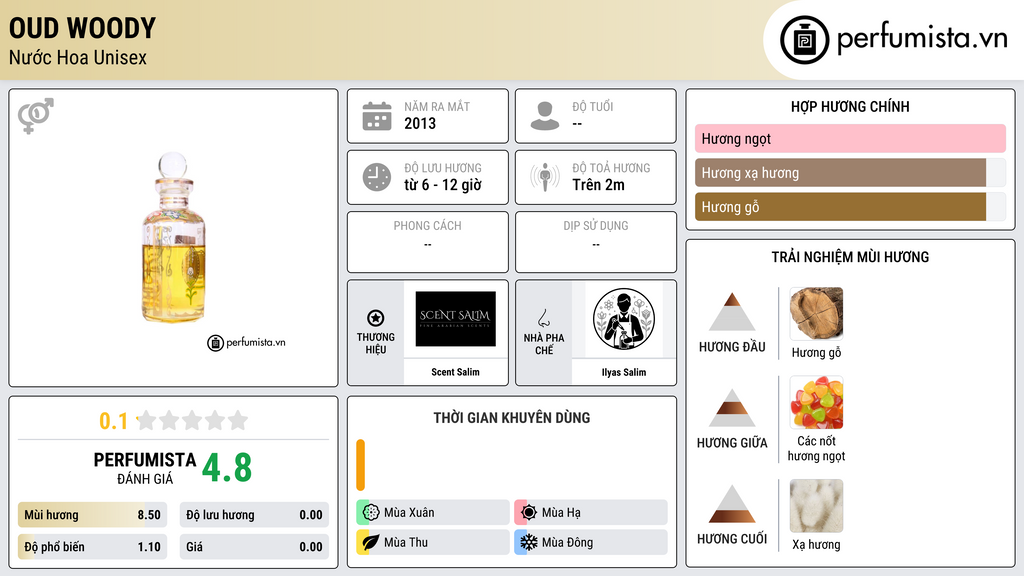Click the calendar icon for release year
The image size is (1024, 576).
pos(377,116)
